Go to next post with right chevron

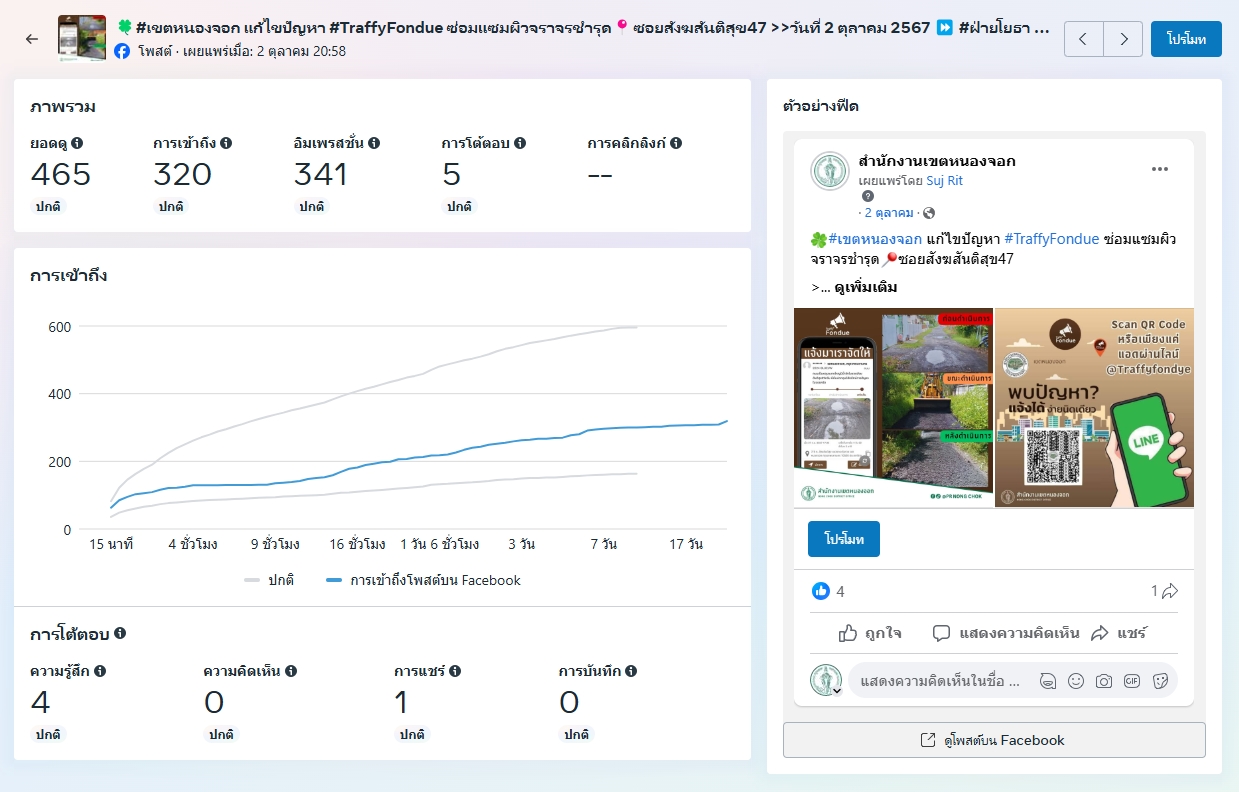[x=1123, y=39]
